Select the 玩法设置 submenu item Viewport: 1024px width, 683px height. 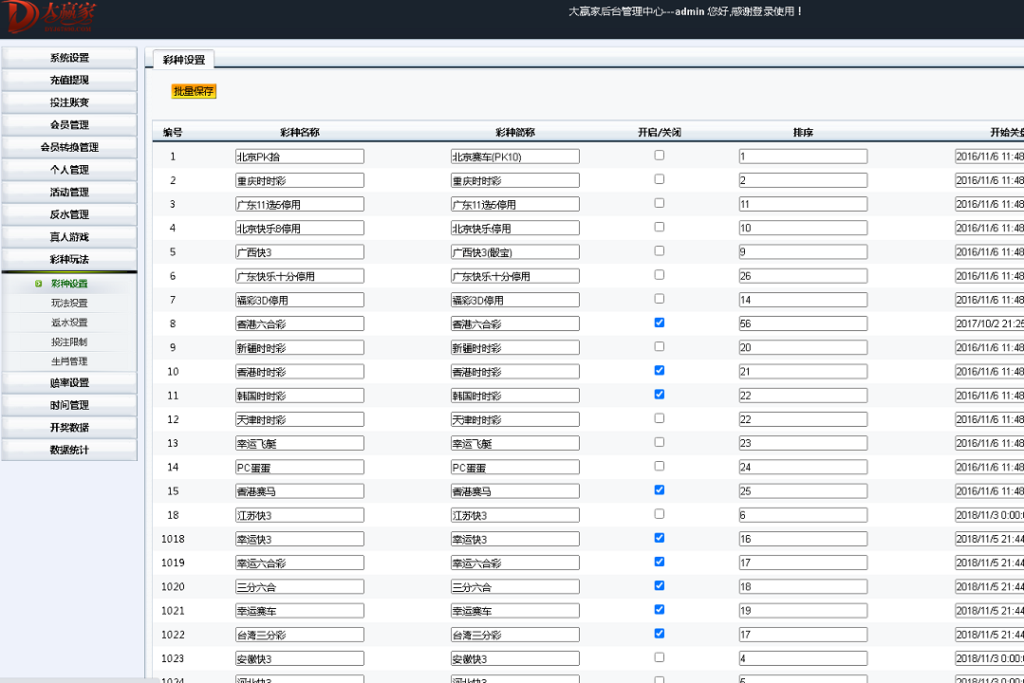click(70, 301)
